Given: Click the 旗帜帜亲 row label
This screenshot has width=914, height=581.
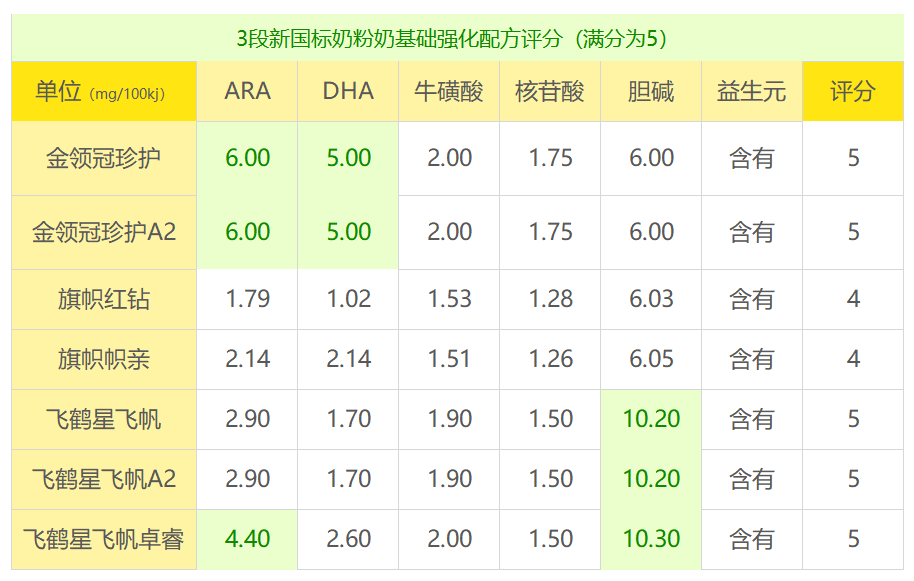Looking at the screenshot, I should 103,359.
